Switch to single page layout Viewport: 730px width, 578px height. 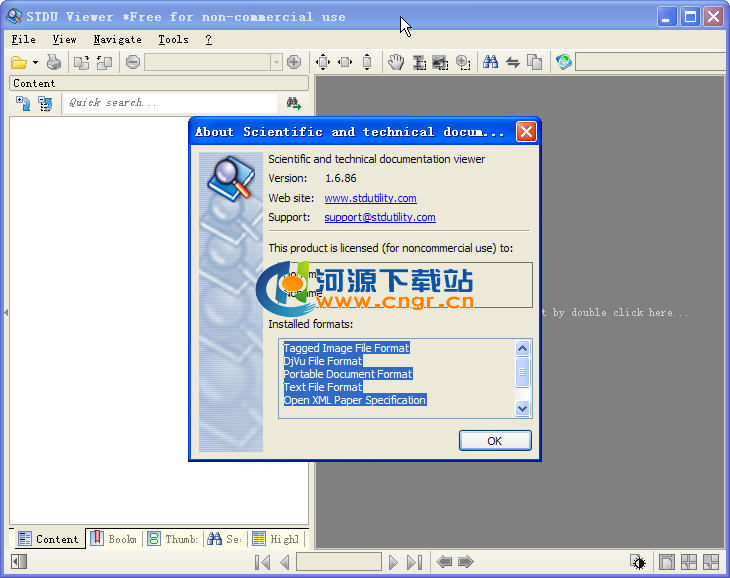[667, 562]
